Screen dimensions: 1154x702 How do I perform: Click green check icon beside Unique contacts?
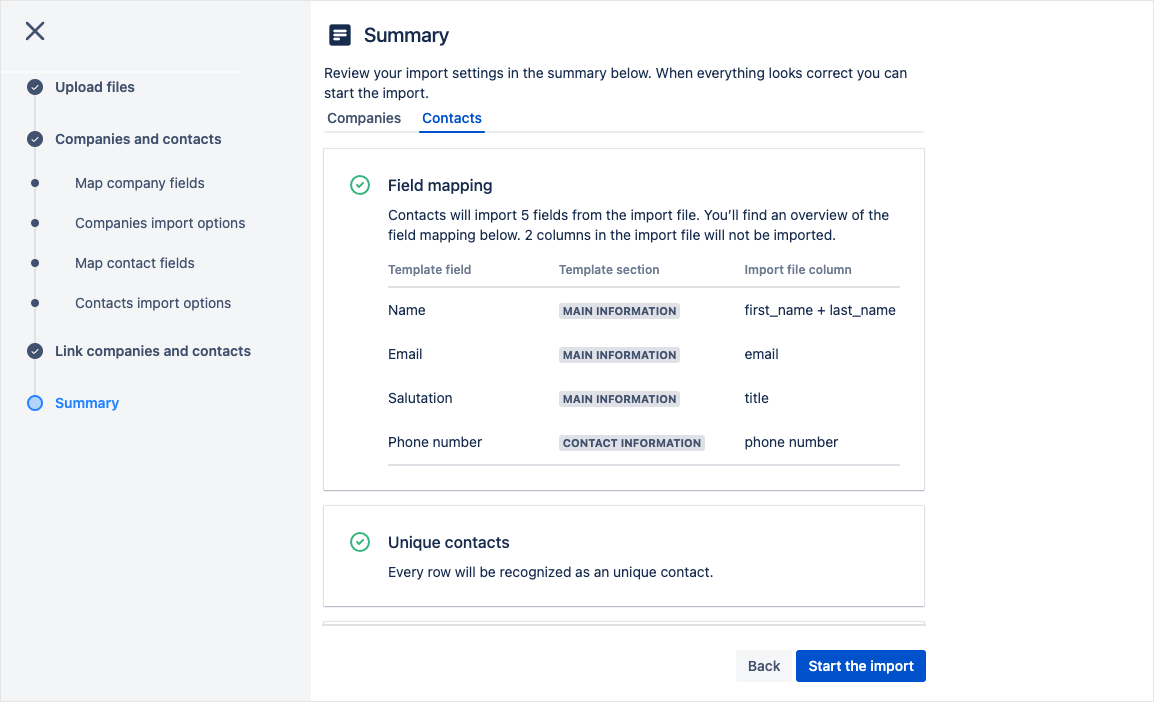[x=360, y=542]
